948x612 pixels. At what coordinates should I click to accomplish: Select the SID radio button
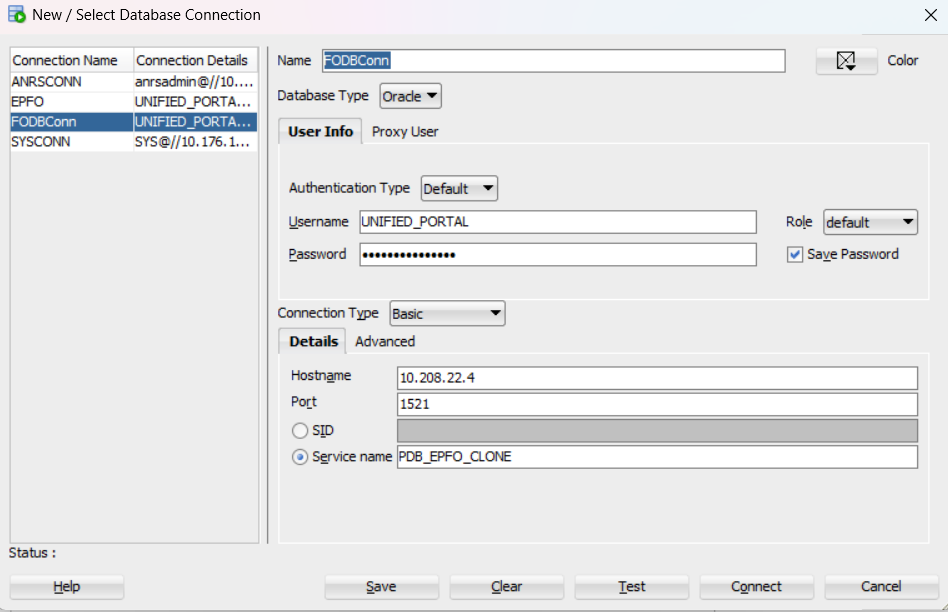[x=300, y=431]
